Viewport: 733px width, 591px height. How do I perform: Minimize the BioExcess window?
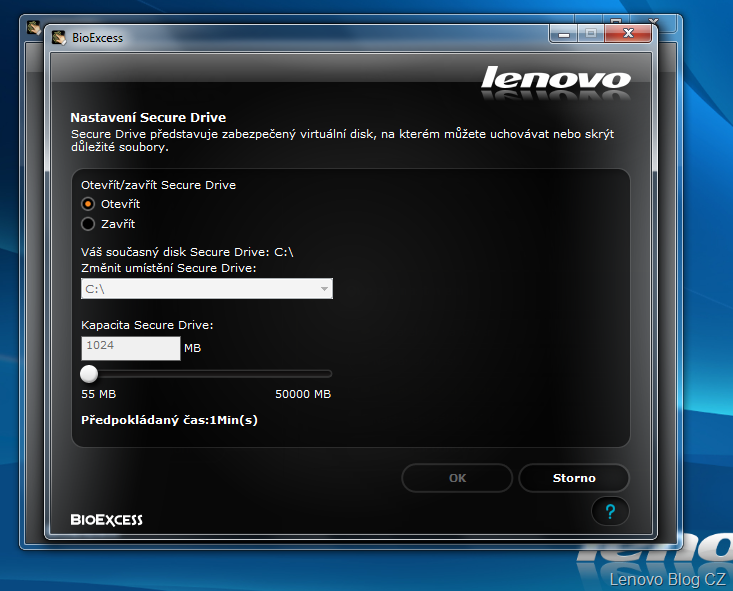click(x=563, y=34)
